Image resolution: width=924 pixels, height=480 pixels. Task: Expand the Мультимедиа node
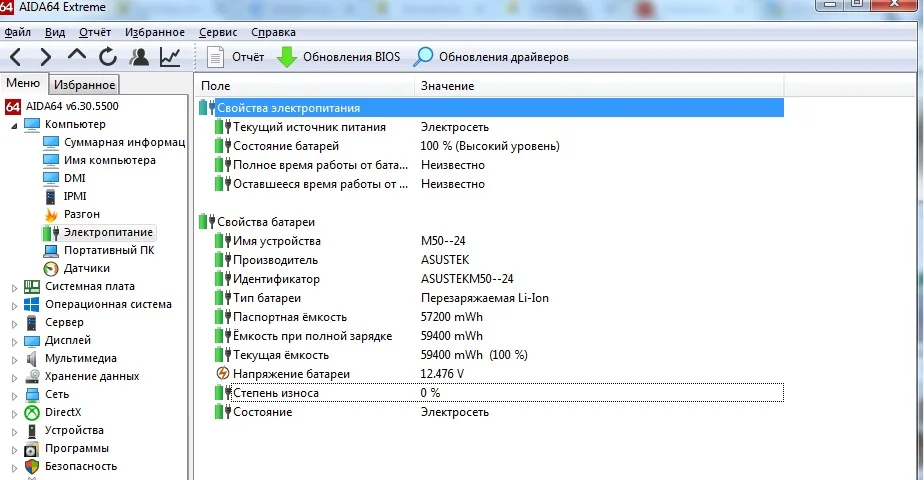15,360
